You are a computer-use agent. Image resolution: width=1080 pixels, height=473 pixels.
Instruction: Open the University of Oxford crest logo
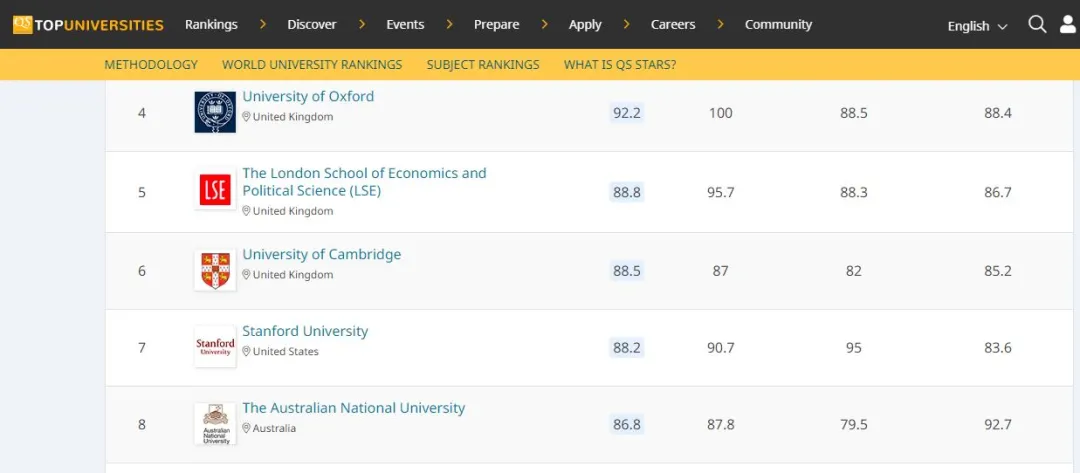215,112
